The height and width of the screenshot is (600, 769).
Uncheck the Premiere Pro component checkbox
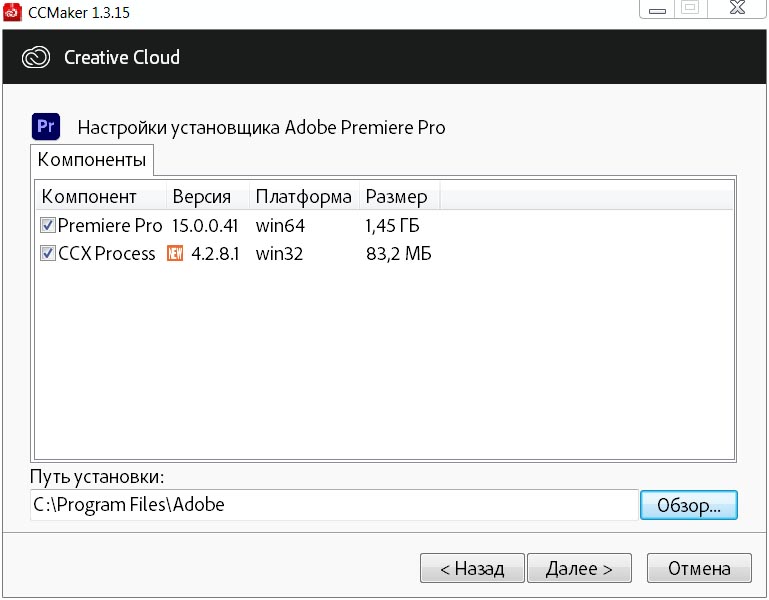point(47,226)
